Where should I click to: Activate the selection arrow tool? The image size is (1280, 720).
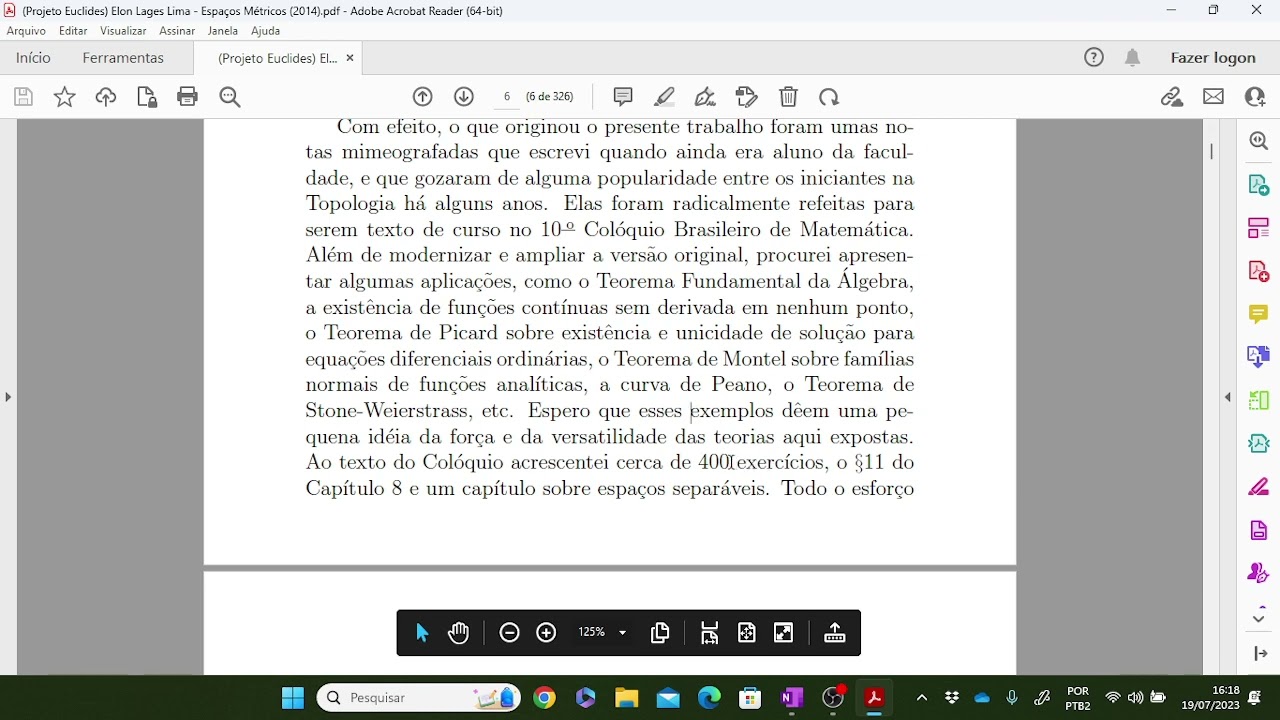pyautogui.click(x=421, y=633)
